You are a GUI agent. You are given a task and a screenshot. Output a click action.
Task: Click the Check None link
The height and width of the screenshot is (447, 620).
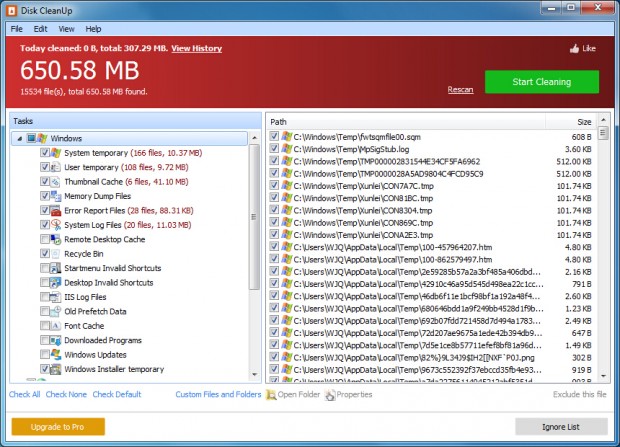tap(66, 394)
